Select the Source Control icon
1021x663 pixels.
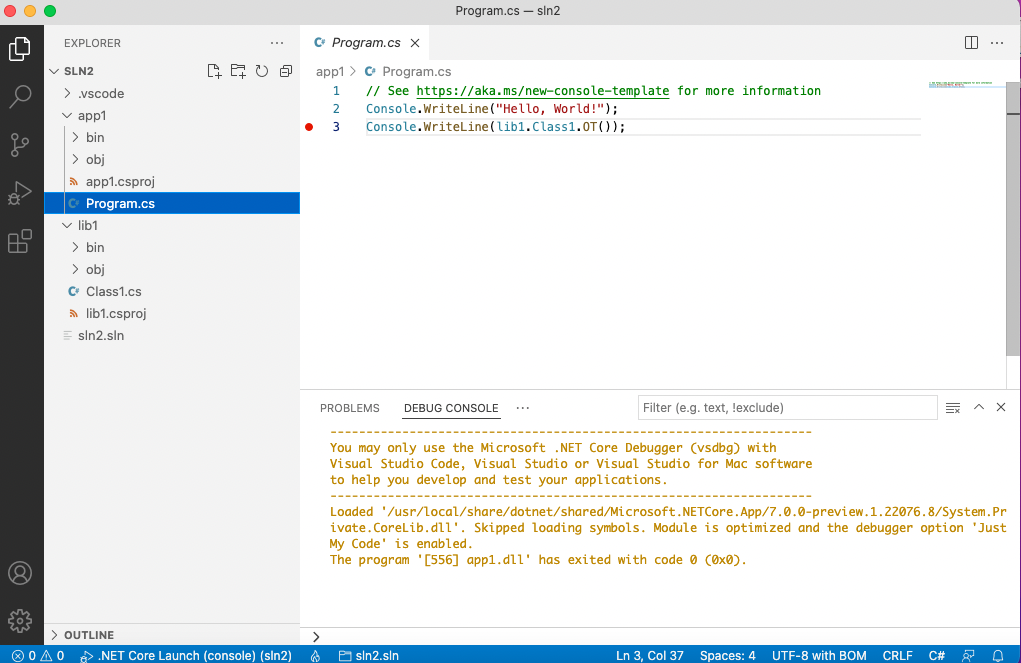tap(20, 144)
